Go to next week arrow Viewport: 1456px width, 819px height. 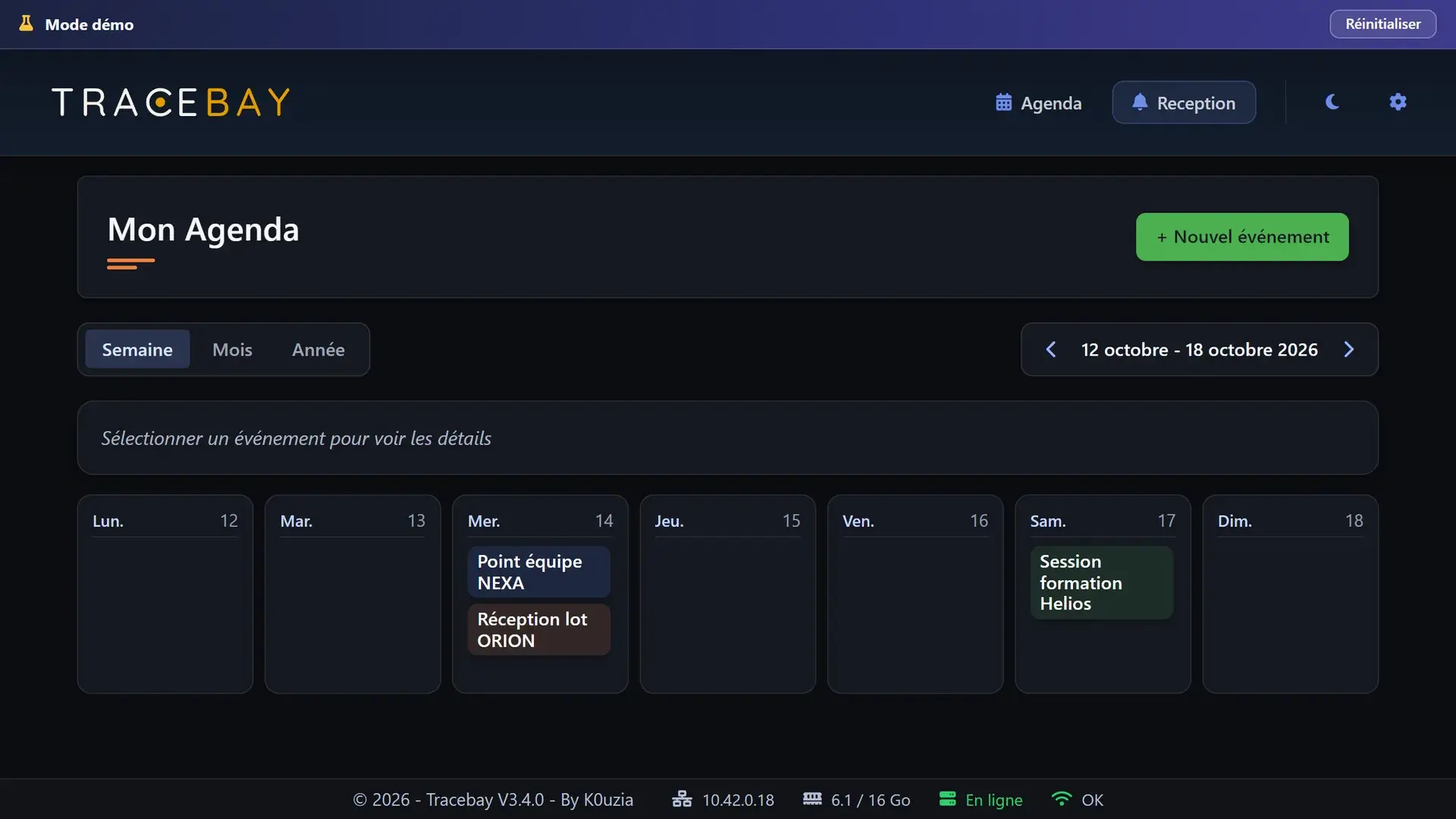(x=1348, y=350)
